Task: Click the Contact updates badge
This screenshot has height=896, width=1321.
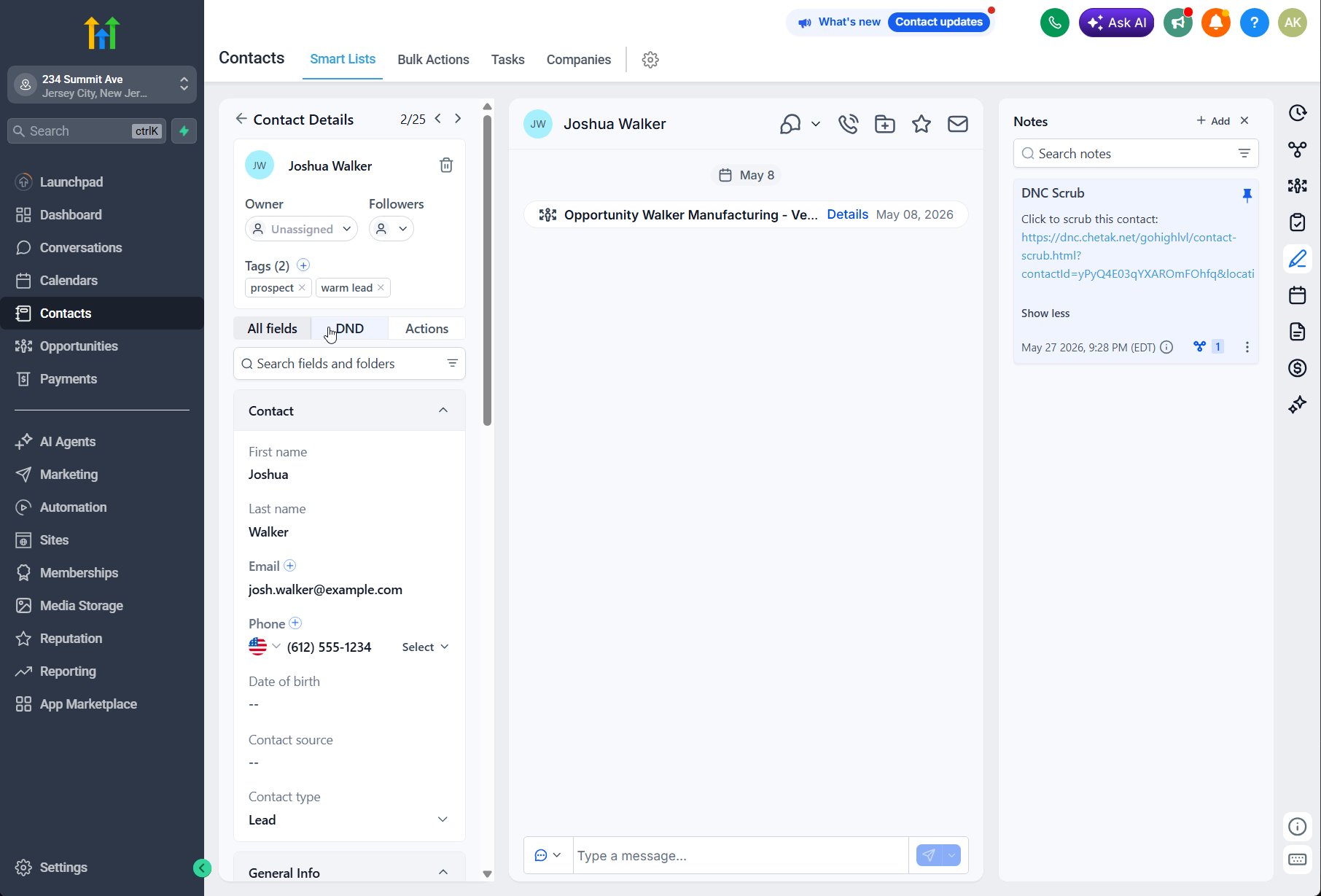Action: (x=939, y=22)
